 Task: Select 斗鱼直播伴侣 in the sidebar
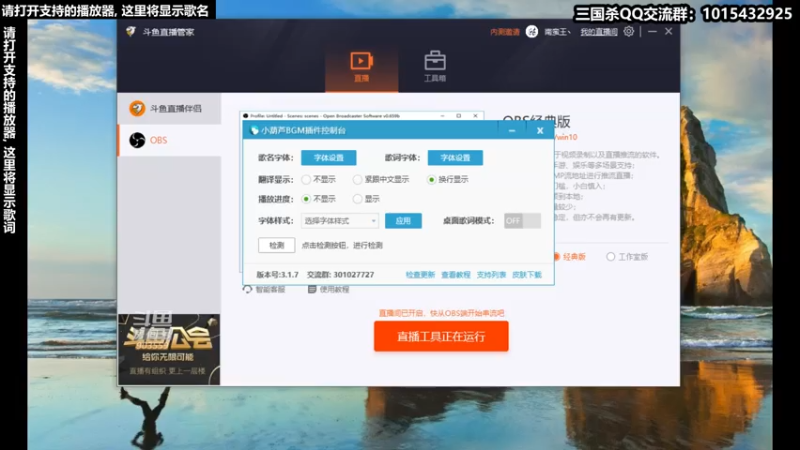pos(169,109)
